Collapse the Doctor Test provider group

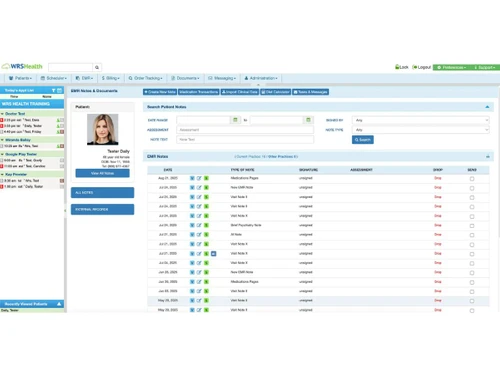[2, 114]
